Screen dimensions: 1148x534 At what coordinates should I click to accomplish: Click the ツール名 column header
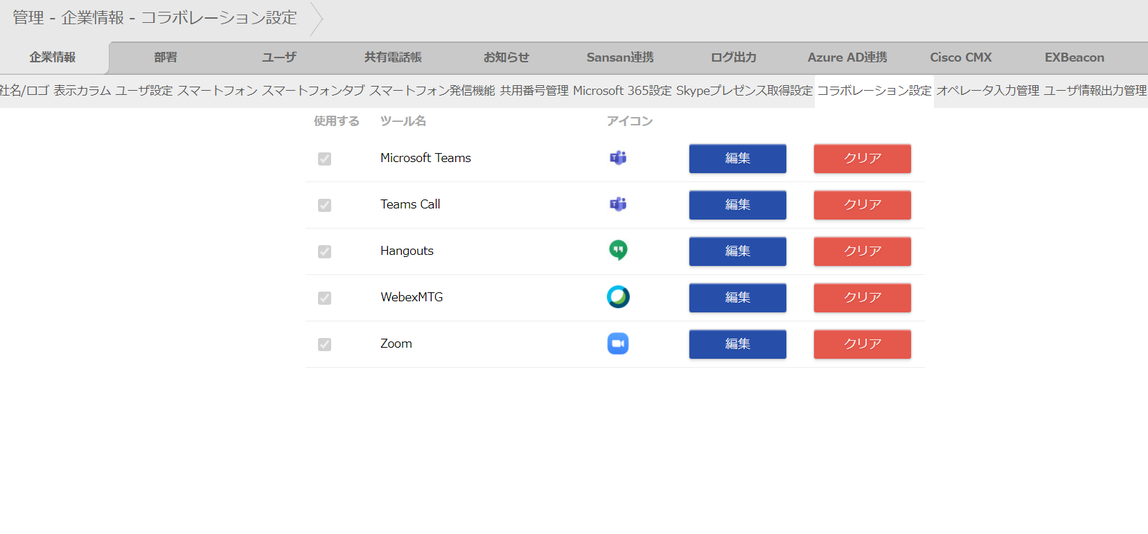click(x=403, y=122)
